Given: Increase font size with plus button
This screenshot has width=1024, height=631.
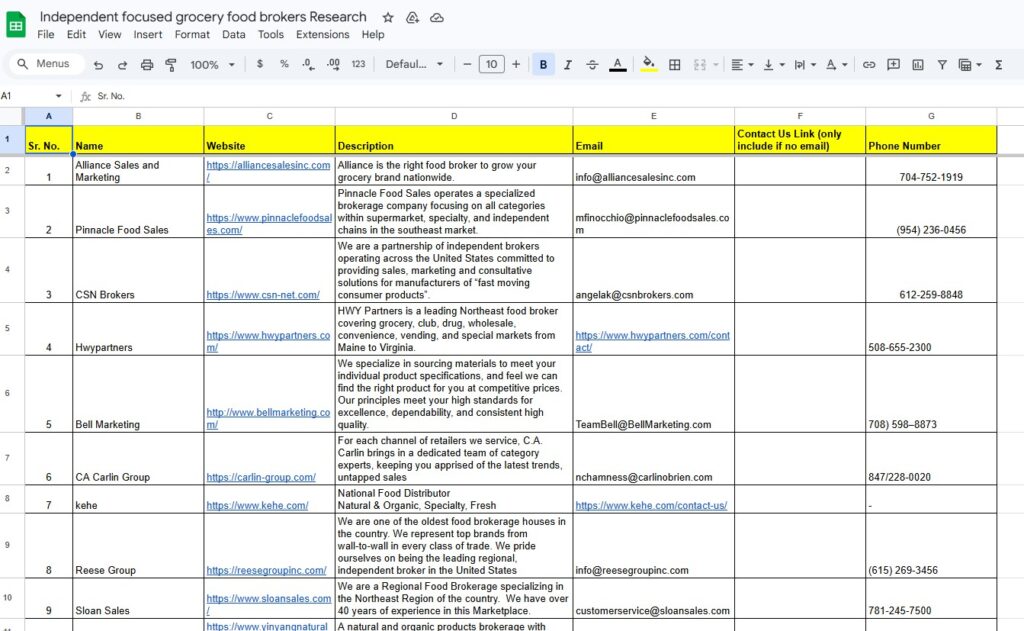Looking at the screenshot, I should coord(516,64).
